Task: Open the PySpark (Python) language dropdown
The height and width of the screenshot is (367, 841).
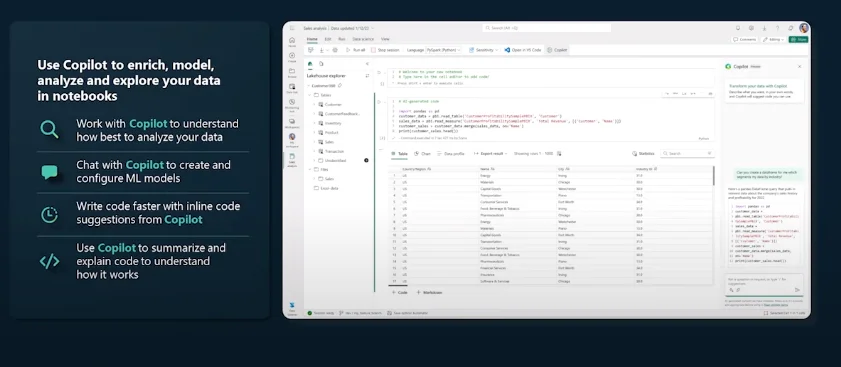Action: pyautogui.click(x=442, y=50)
